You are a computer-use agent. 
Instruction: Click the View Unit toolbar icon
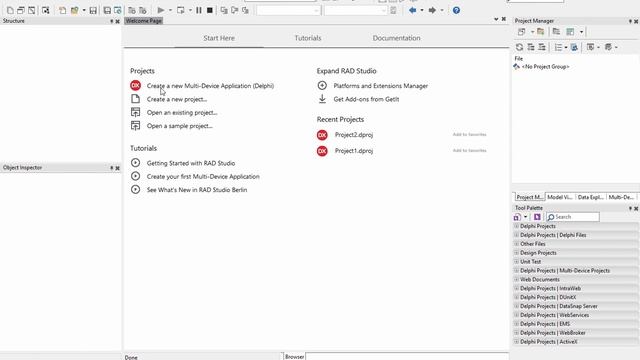pos(21,10)
